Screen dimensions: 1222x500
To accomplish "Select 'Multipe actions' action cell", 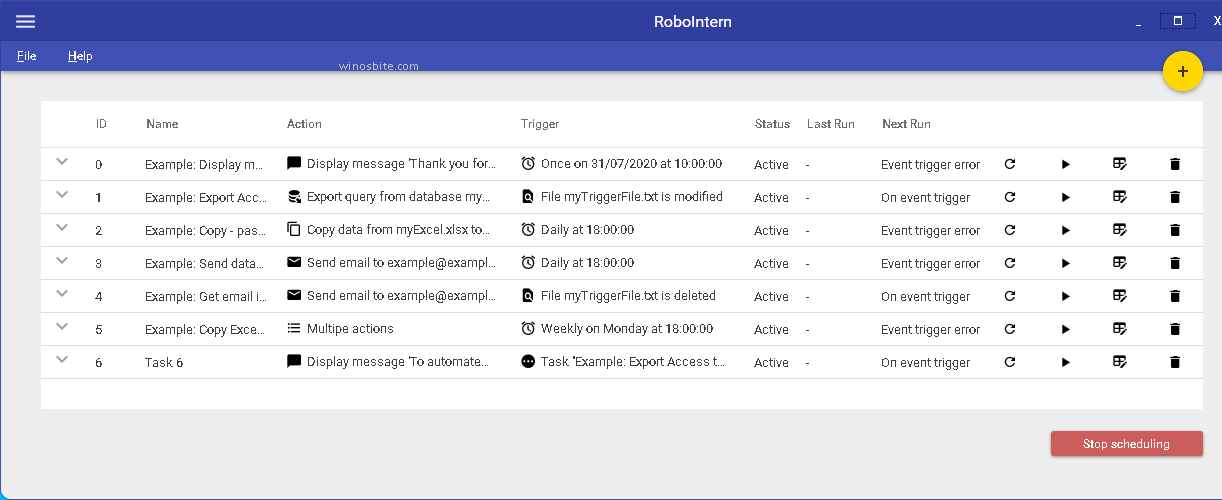I will [350, 329].
